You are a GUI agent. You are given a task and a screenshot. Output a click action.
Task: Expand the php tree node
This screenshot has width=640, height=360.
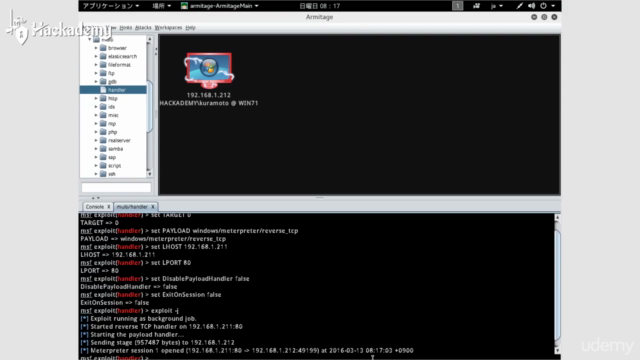point(96,132)
